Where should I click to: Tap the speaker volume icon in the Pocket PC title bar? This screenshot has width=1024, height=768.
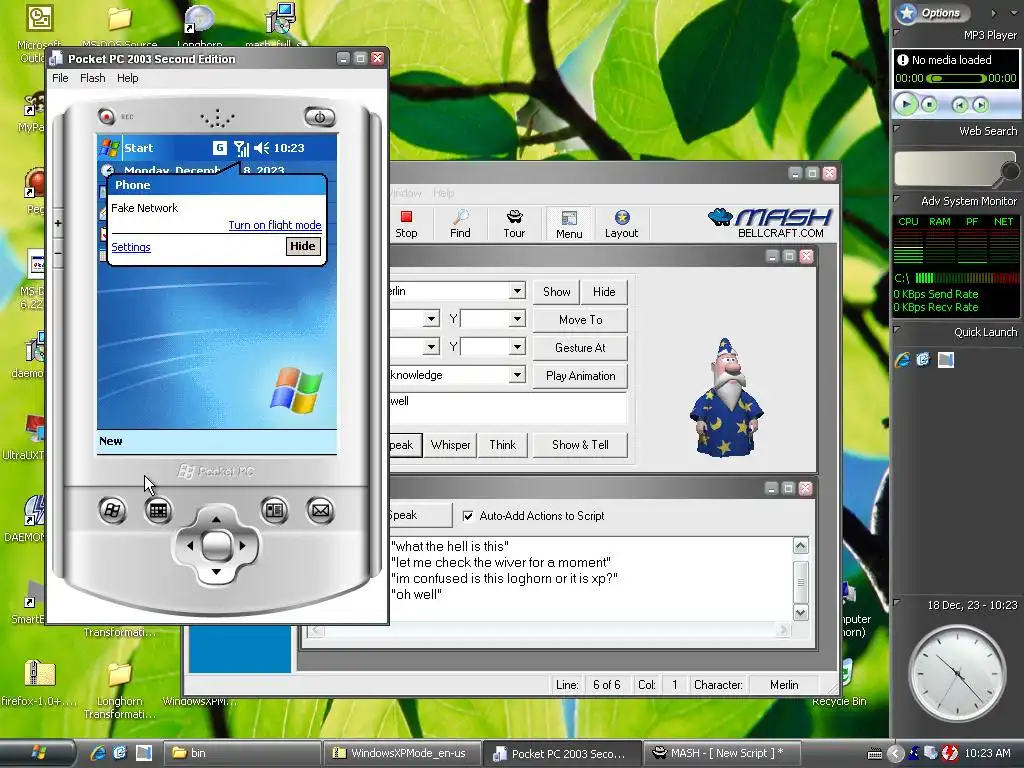(x=261, y=148)
